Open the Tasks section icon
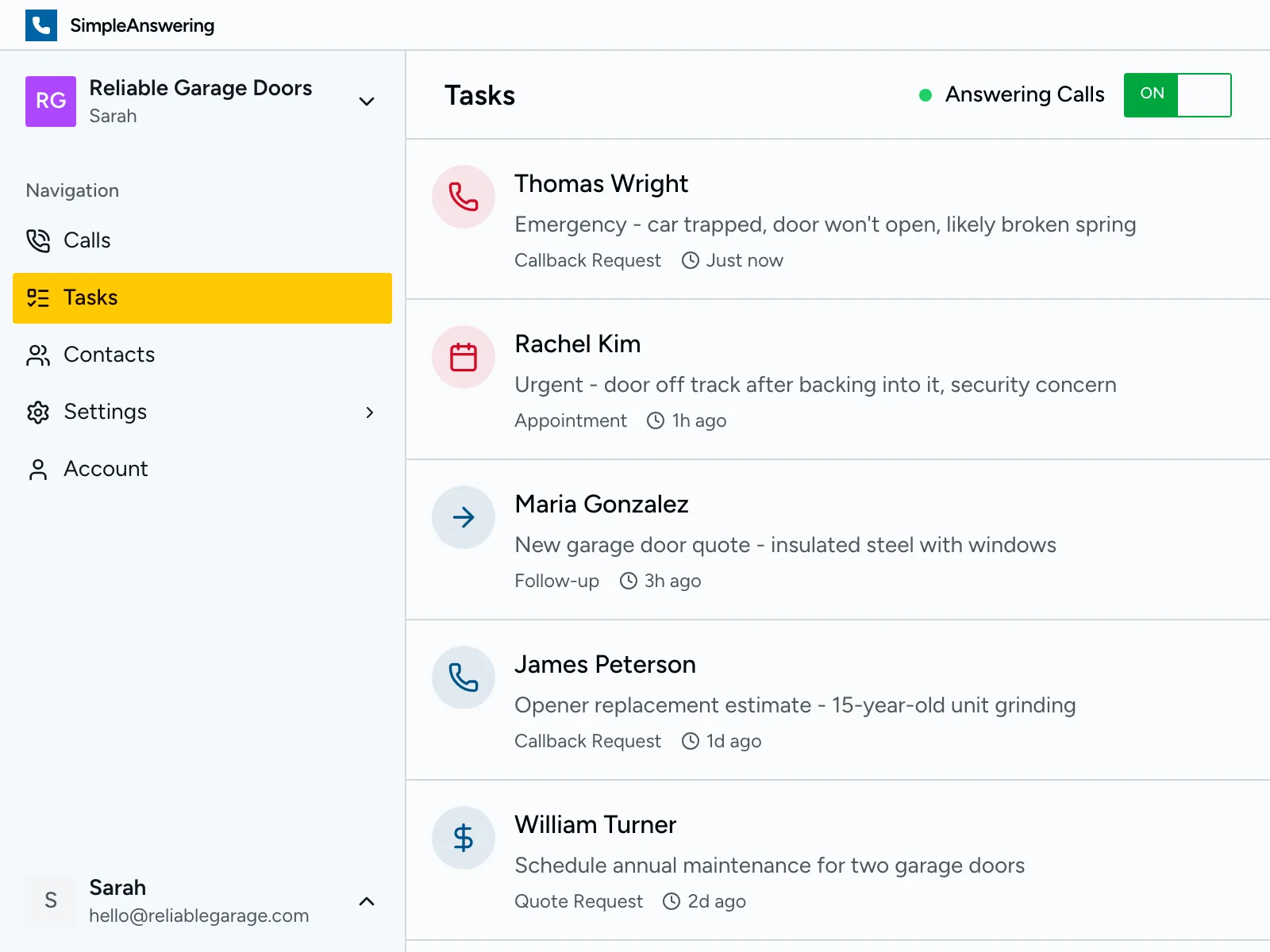1270x952 pixels. (x=37, y=297)
